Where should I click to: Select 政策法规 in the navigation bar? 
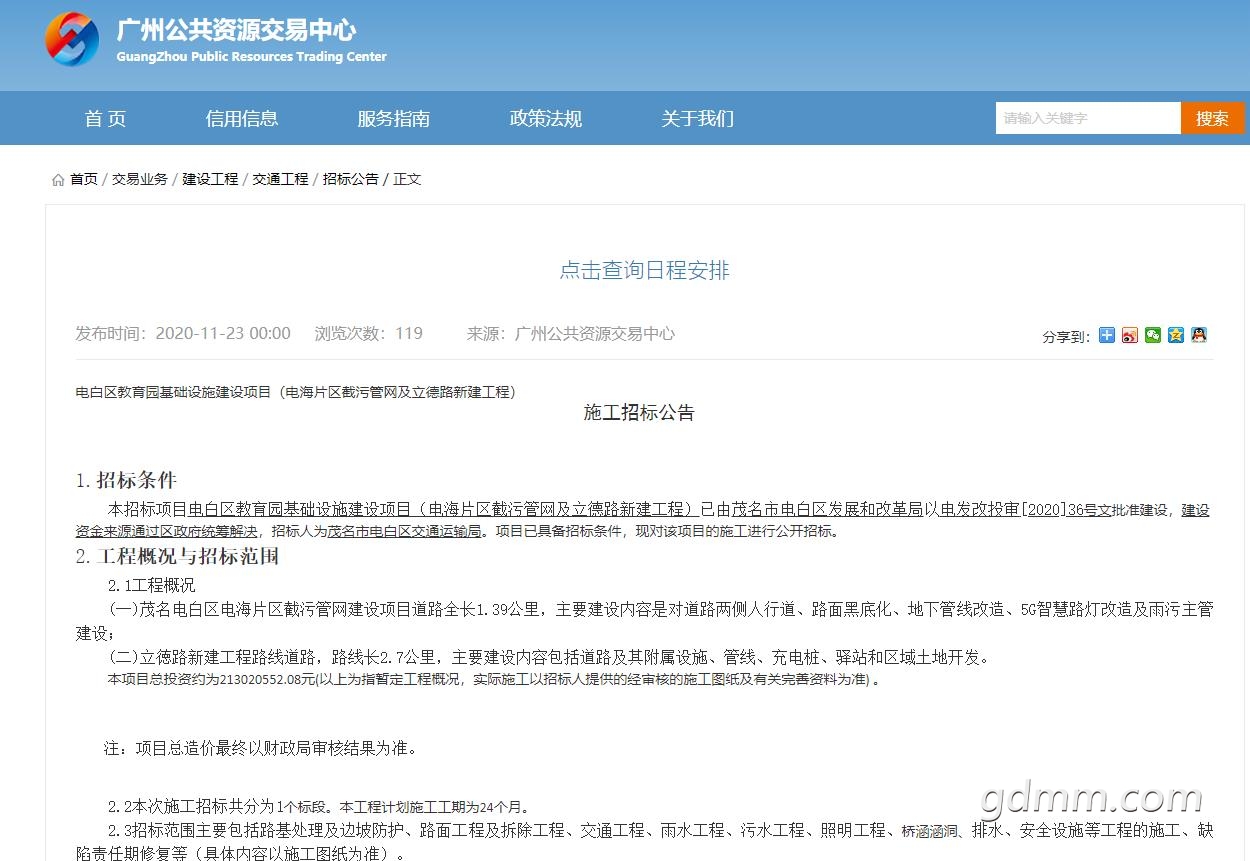pyautogui.click(x=546, y=119)
